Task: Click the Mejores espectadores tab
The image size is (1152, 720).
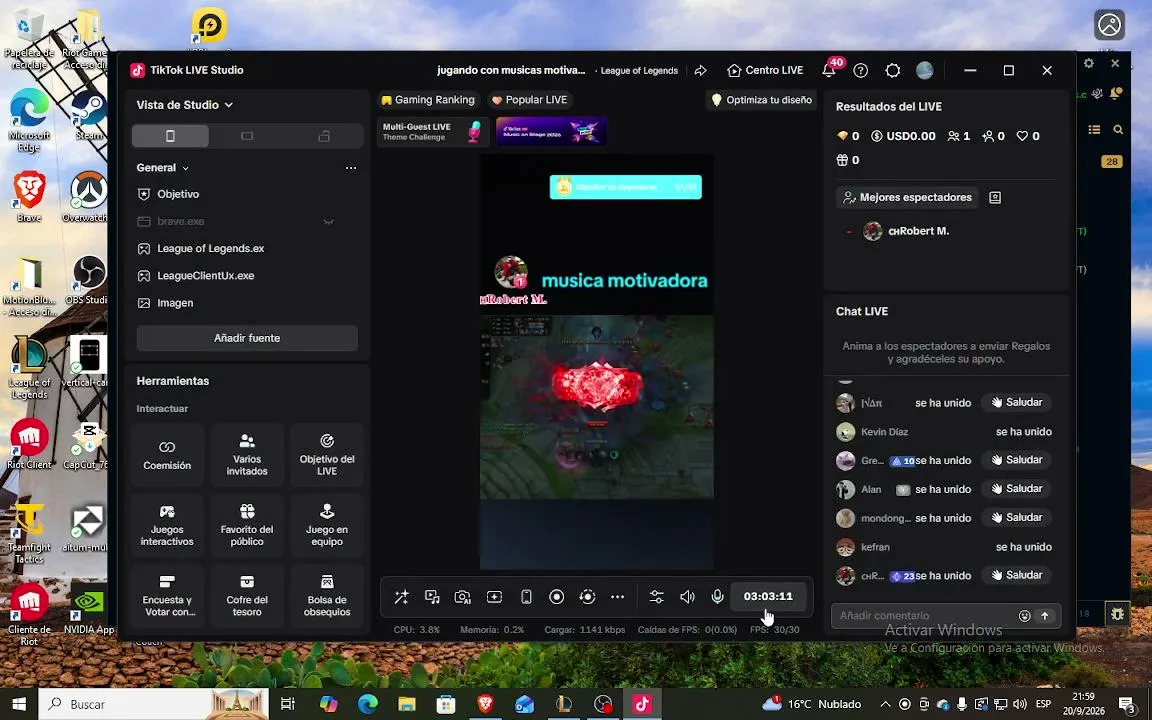Action: point(907,197)
